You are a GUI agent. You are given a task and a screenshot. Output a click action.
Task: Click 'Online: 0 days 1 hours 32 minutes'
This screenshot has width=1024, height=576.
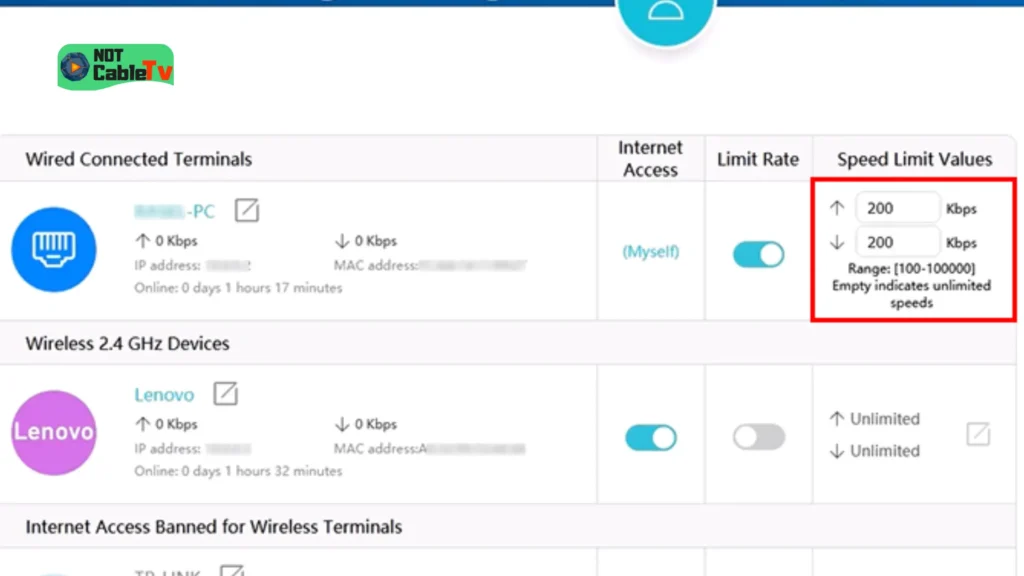[x=238, y=471]
